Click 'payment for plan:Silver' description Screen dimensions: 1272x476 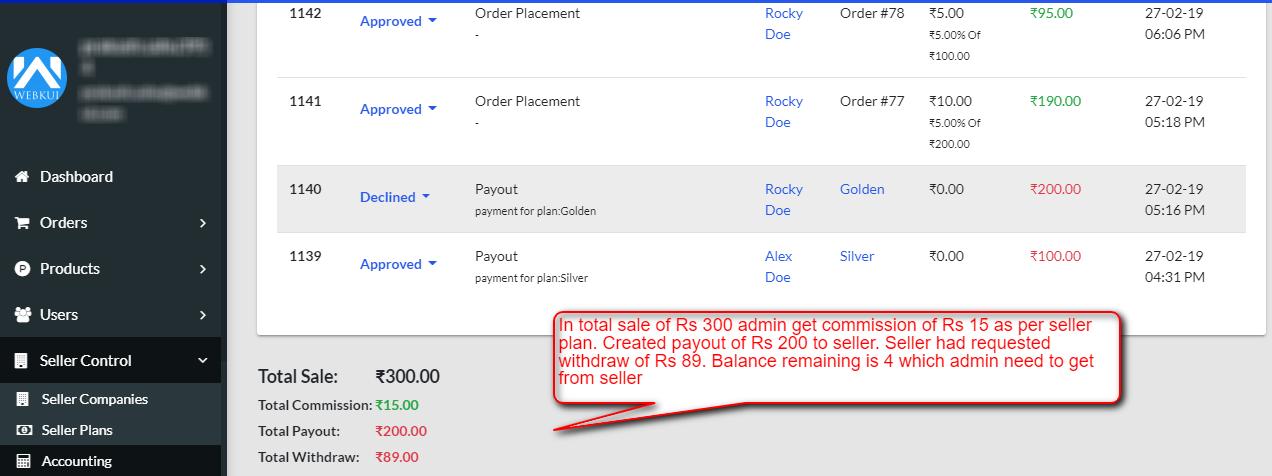pyautogui.click(x=531, y=278)
